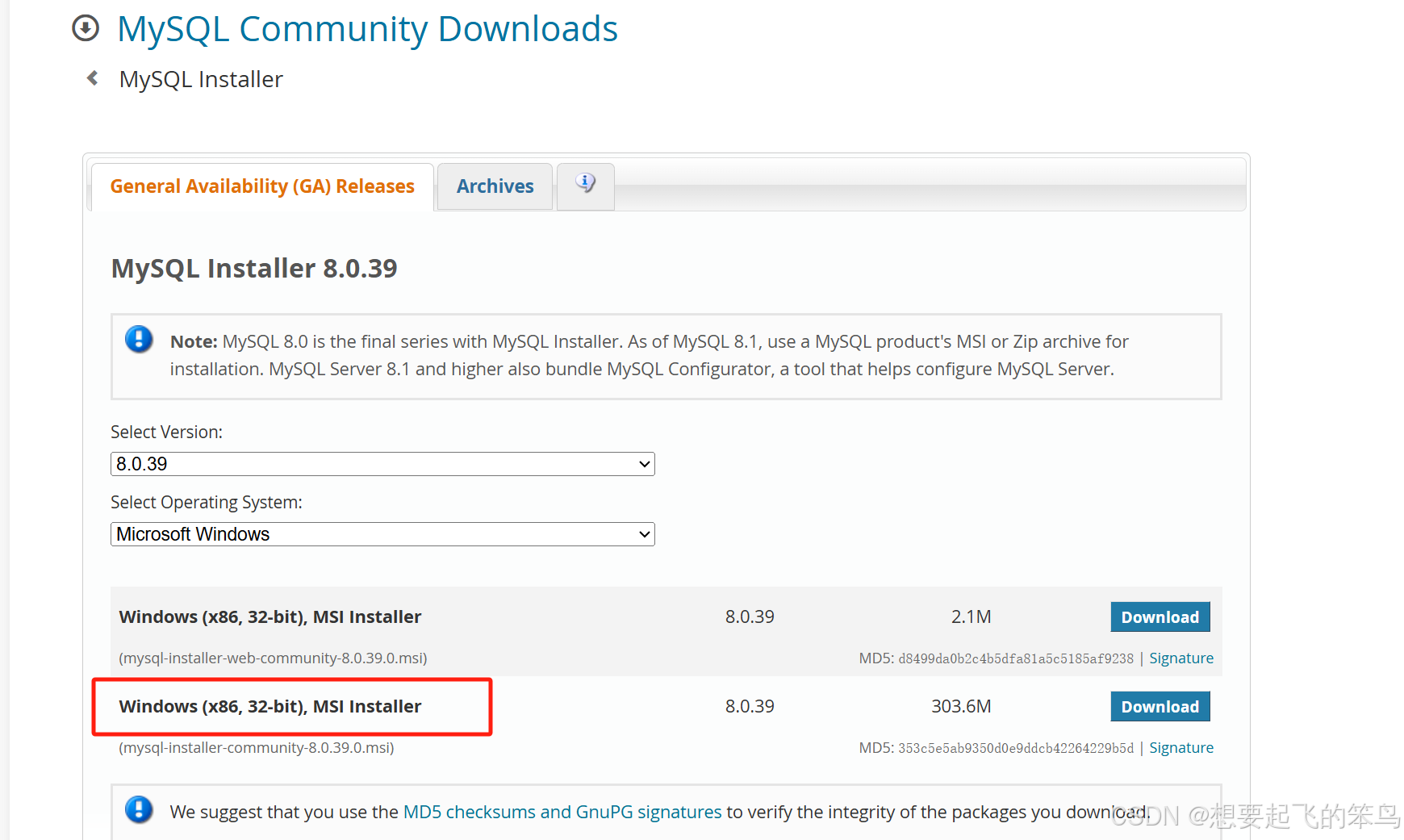The image size is (1404, 840).
Task: Go to MySQL Installer breadcrumb text
Action: 201,79
